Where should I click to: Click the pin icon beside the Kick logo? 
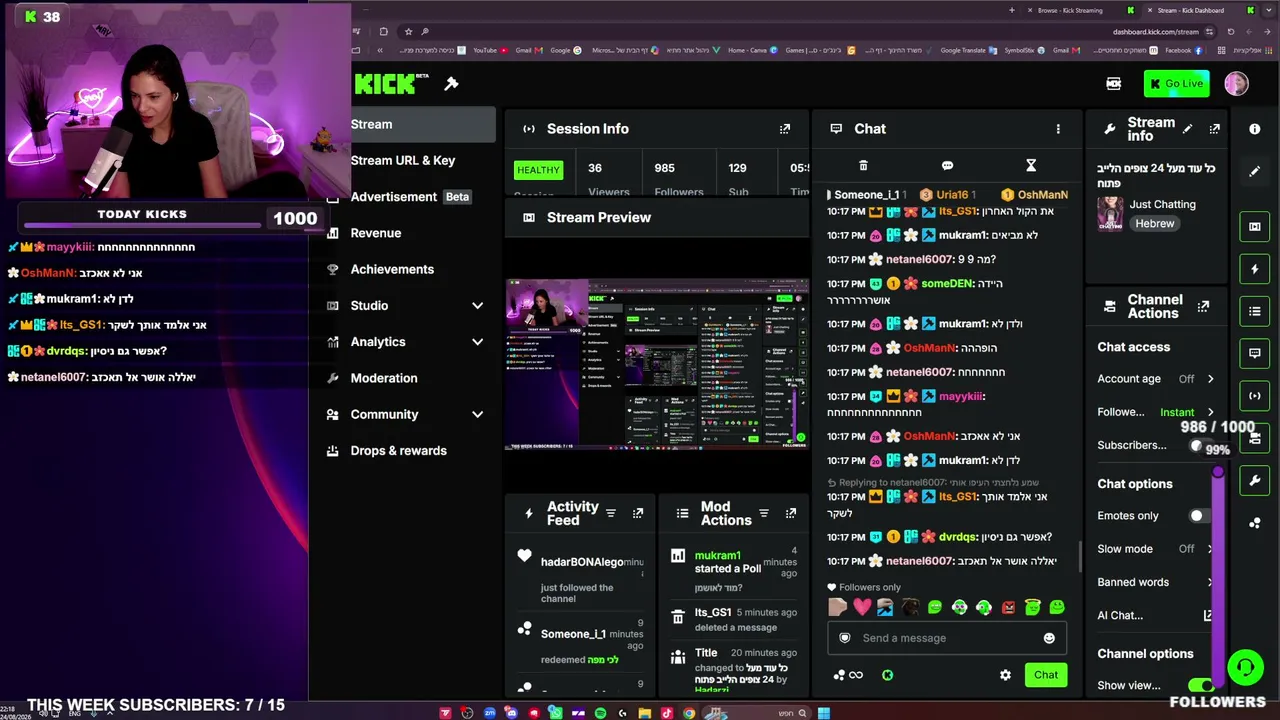(451, 84)
